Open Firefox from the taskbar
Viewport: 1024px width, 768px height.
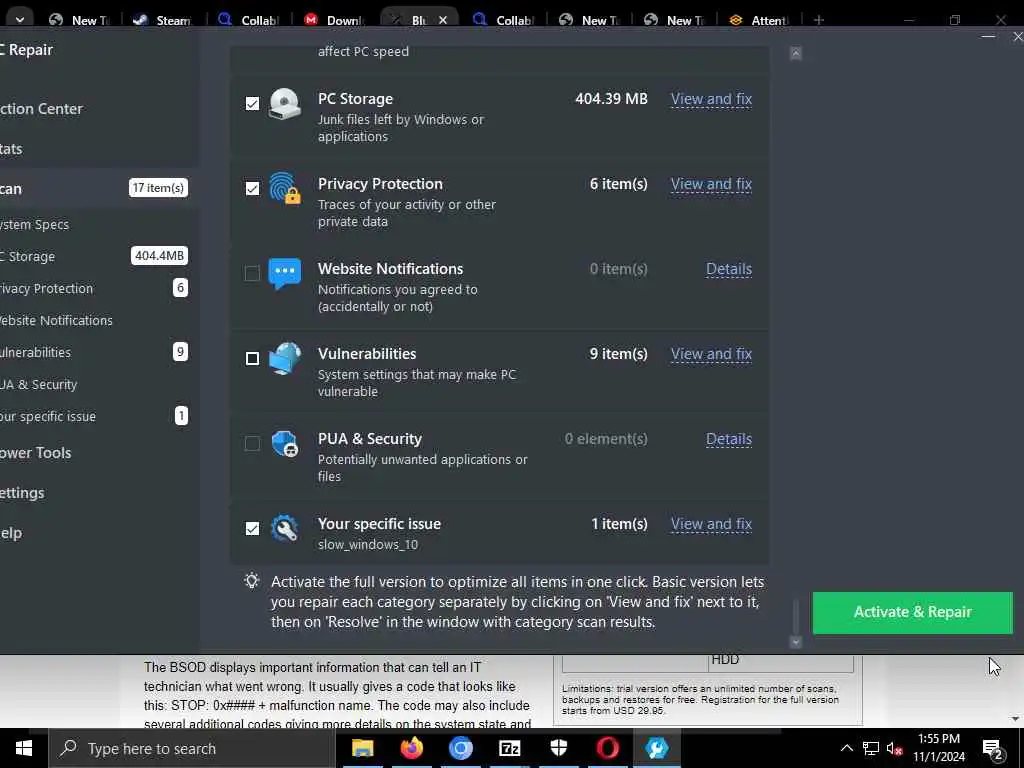[x=411, y=748]
